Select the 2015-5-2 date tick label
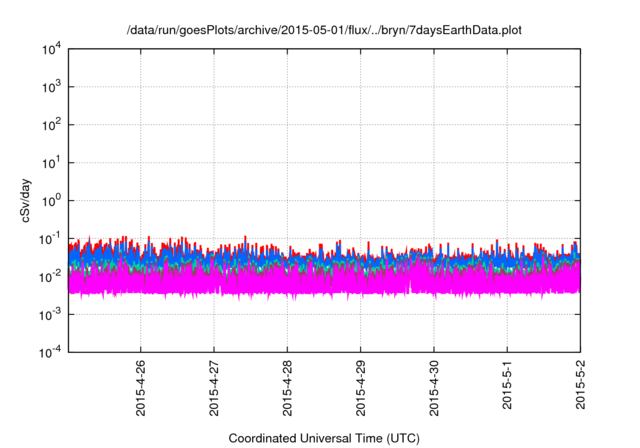 [x=580, y=385]
